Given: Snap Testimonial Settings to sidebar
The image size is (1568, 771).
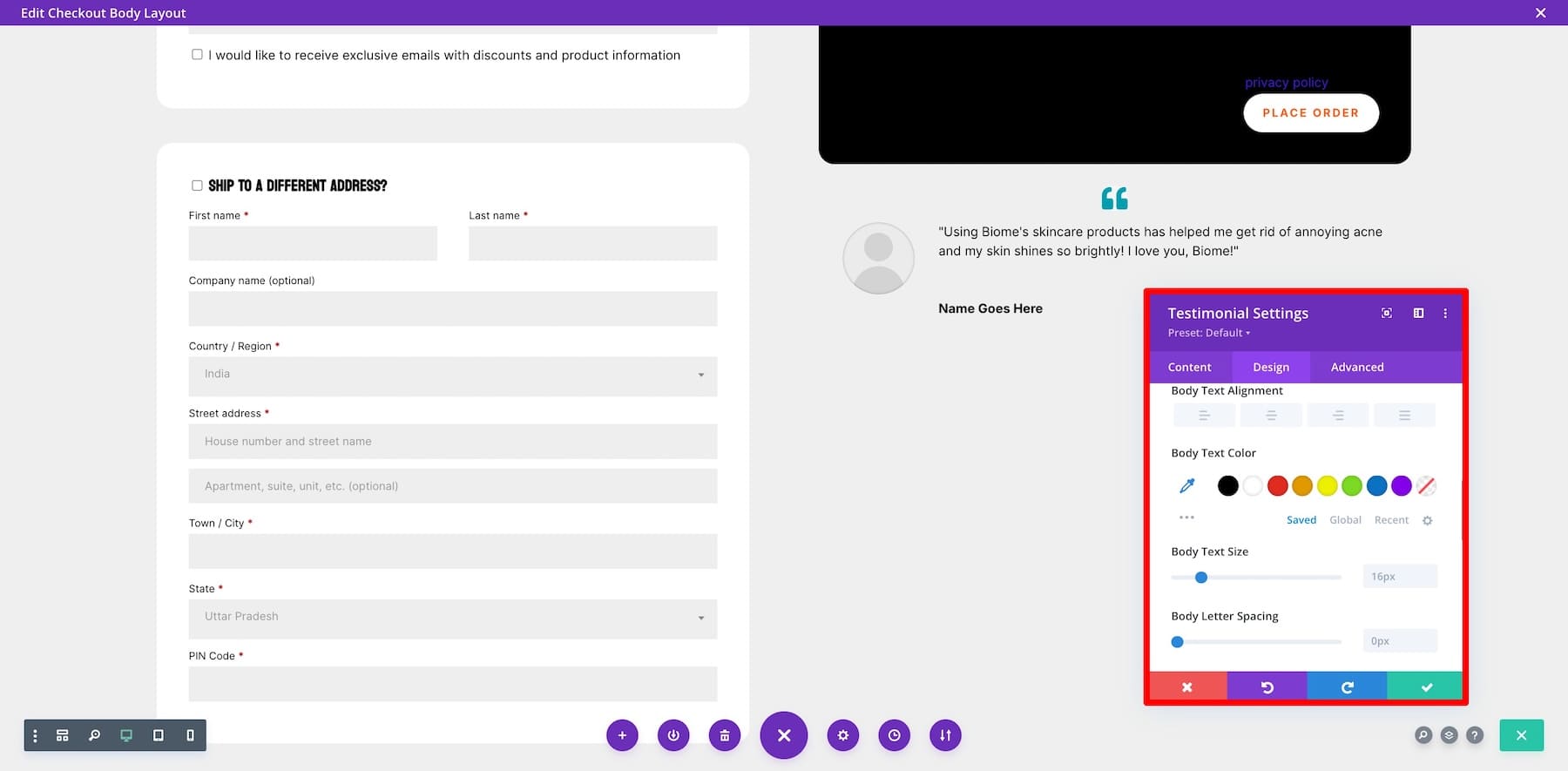Looking at the screenshot, I should pos(1418,313).
